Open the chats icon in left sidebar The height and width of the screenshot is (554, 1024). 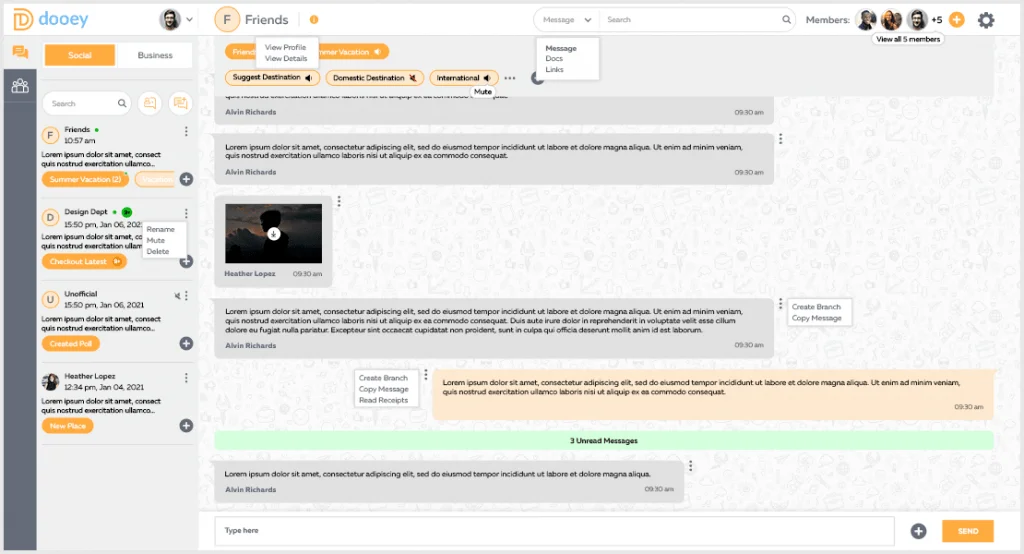20,53
